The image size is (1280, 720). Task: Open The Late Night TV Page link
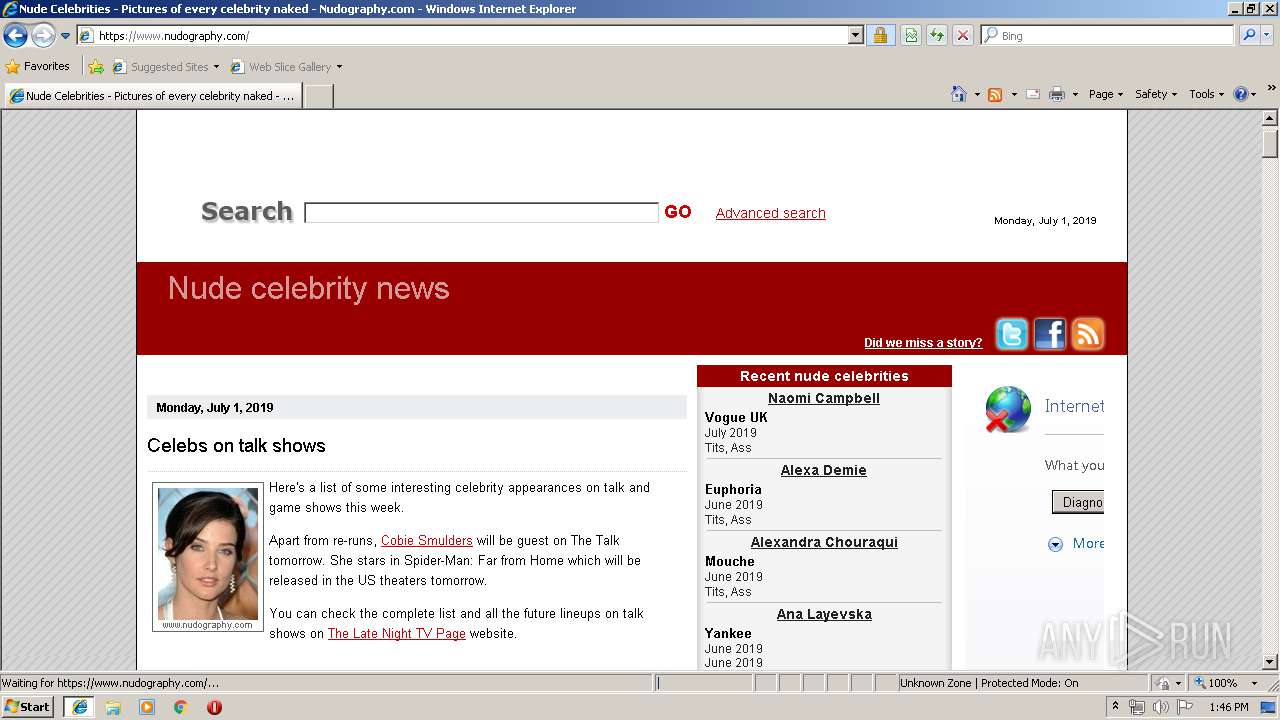[x=397, y=634]
